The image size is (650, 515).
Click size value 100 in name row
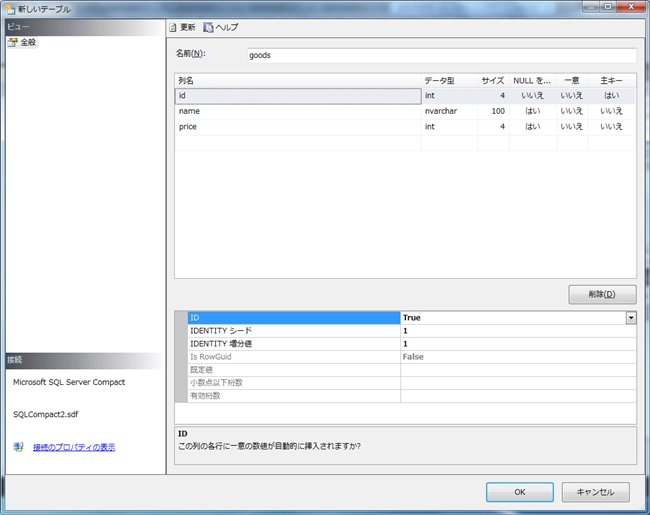[x=493, y=111]
